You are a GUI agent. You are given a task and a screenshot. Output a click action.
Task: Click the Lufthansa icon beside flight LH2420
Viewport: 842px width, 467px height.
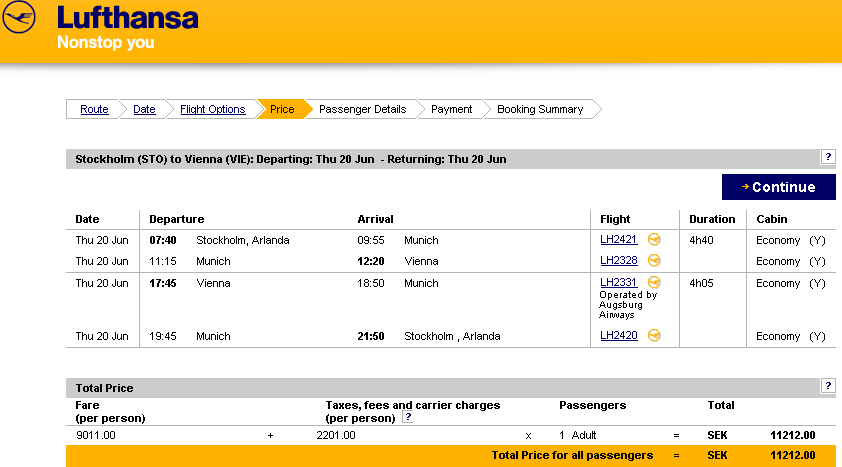[654, 336]
